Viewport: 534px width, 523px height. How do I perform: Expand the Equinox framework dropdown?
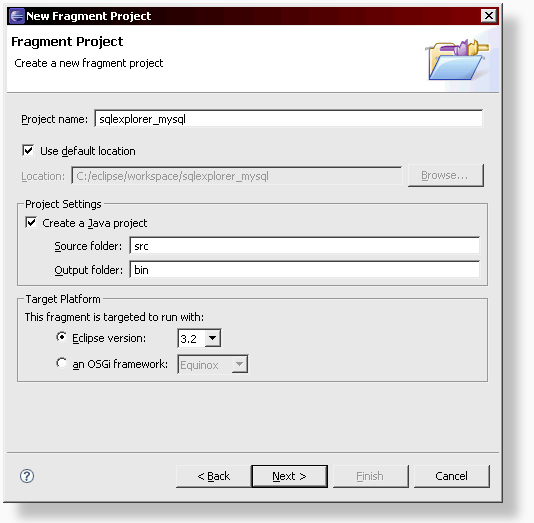(x=239, y=364)
